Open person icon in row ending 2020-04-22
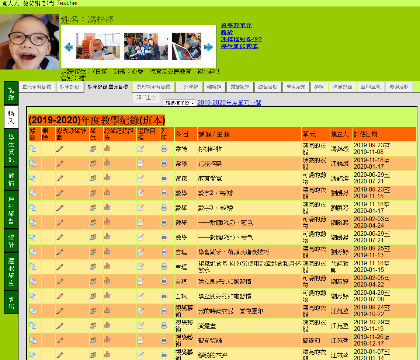 coord(93,281)
